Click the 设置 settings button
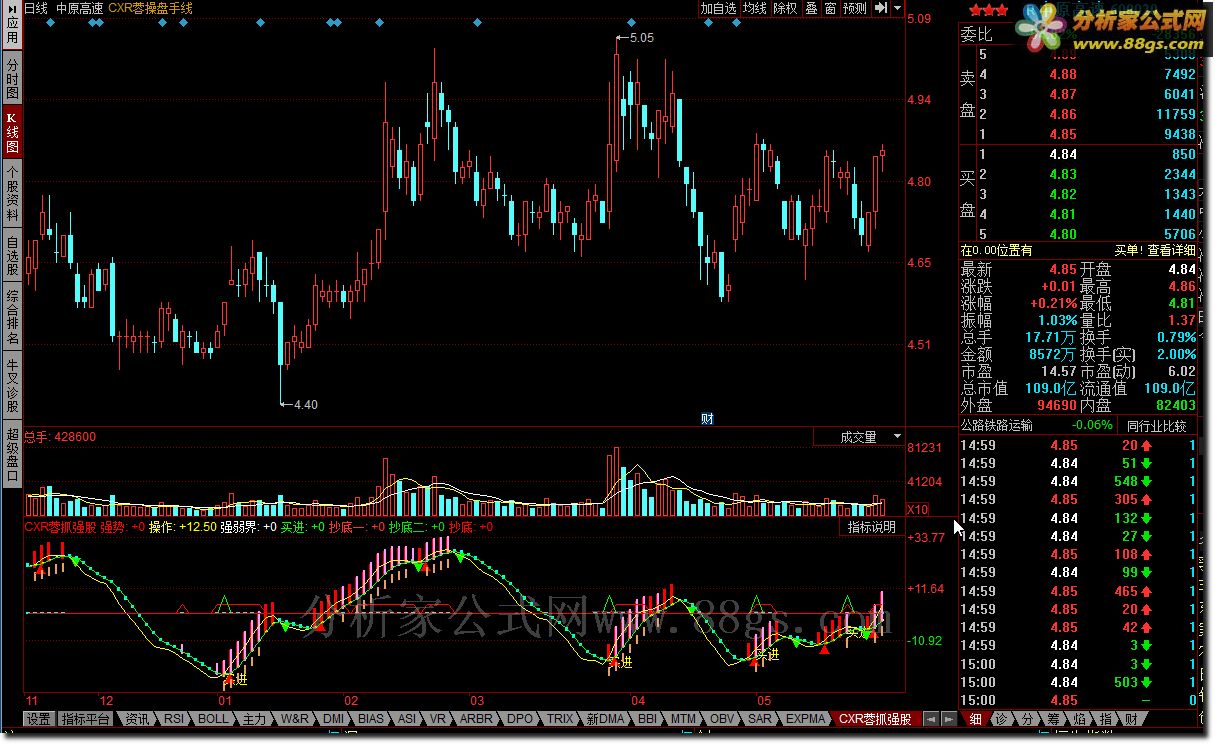Viewport: 1215px width, 744px height. pos(39,718)
